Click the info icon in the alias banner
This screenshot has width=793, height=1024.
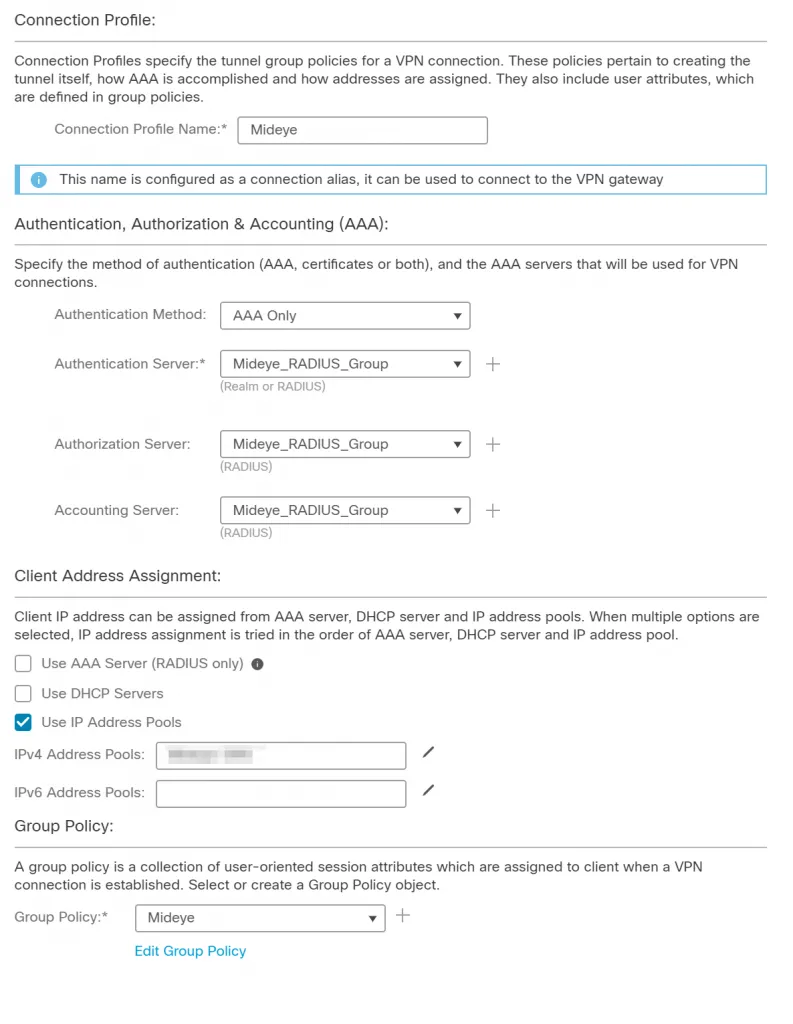pos(37,179)
